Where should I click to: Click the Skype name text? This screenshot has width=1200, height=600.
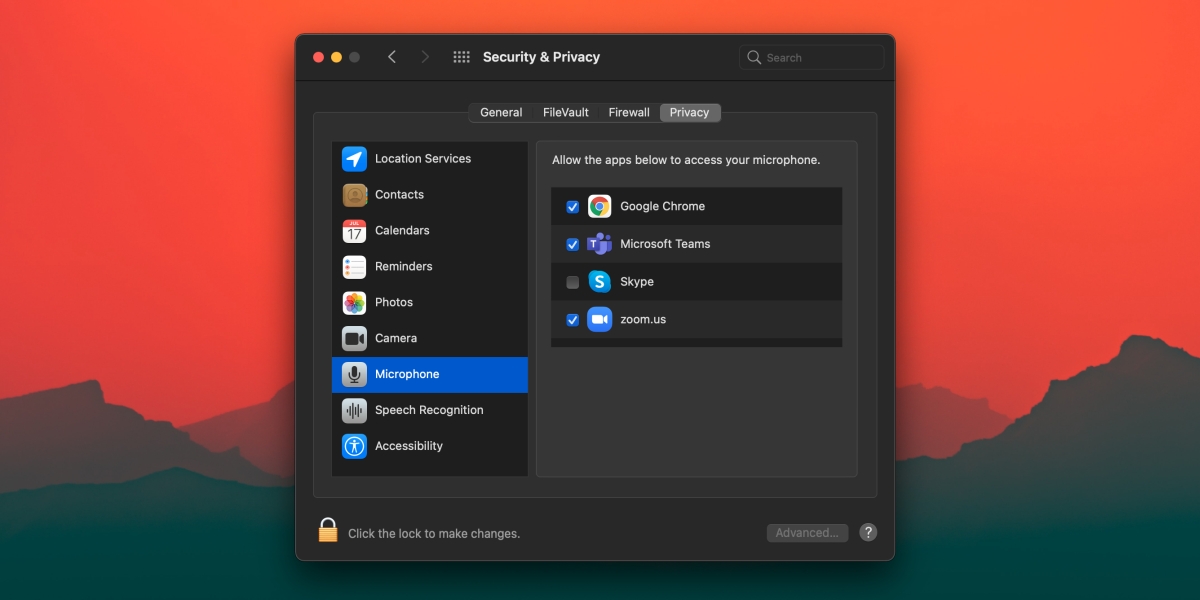coord(637,282)
